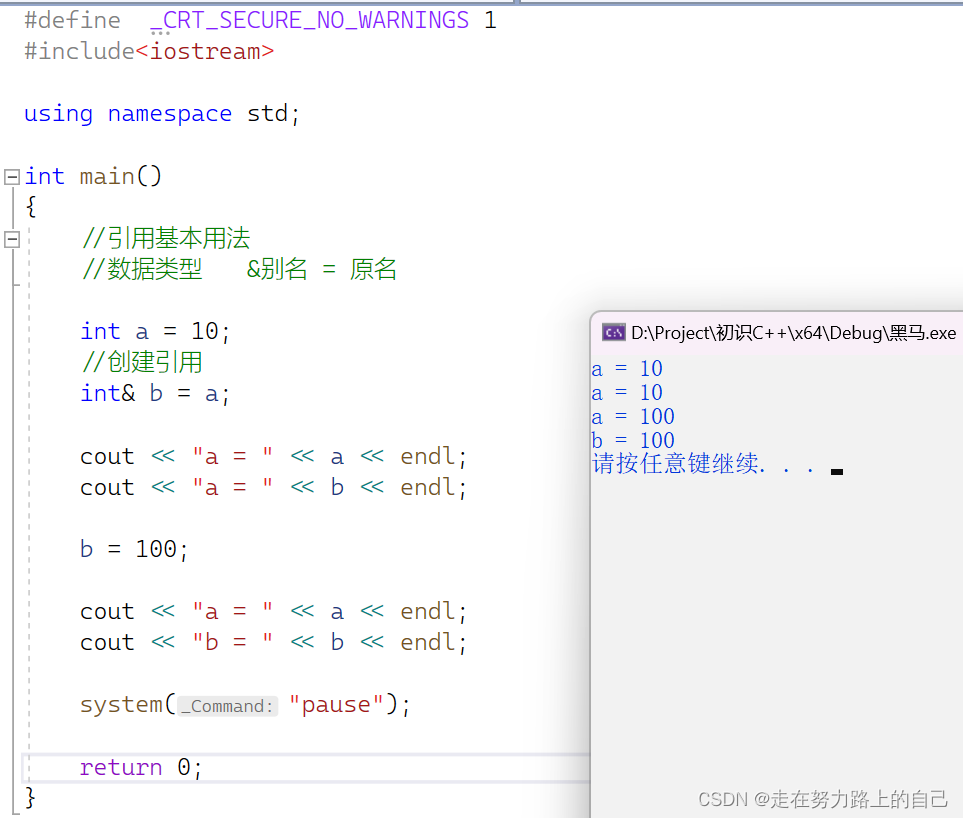
Task: Click the <iostream> include header
Action: 205,52
